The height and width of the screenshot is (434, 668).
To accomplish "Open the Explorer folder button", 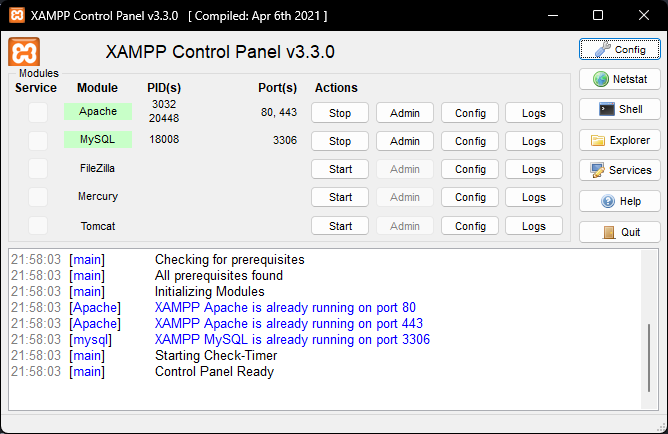I will (x=619, y=140).
